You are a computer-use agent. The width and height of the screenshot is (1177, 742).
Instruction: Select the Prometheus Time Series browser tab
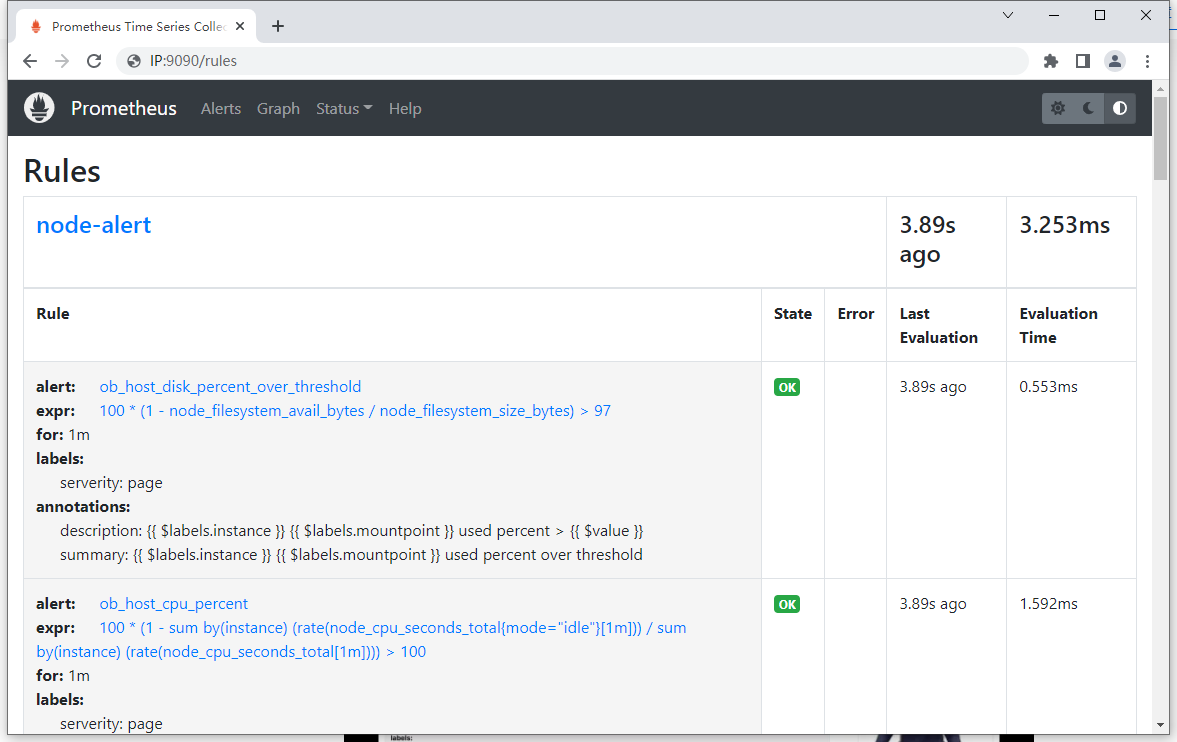pos(137,26)
